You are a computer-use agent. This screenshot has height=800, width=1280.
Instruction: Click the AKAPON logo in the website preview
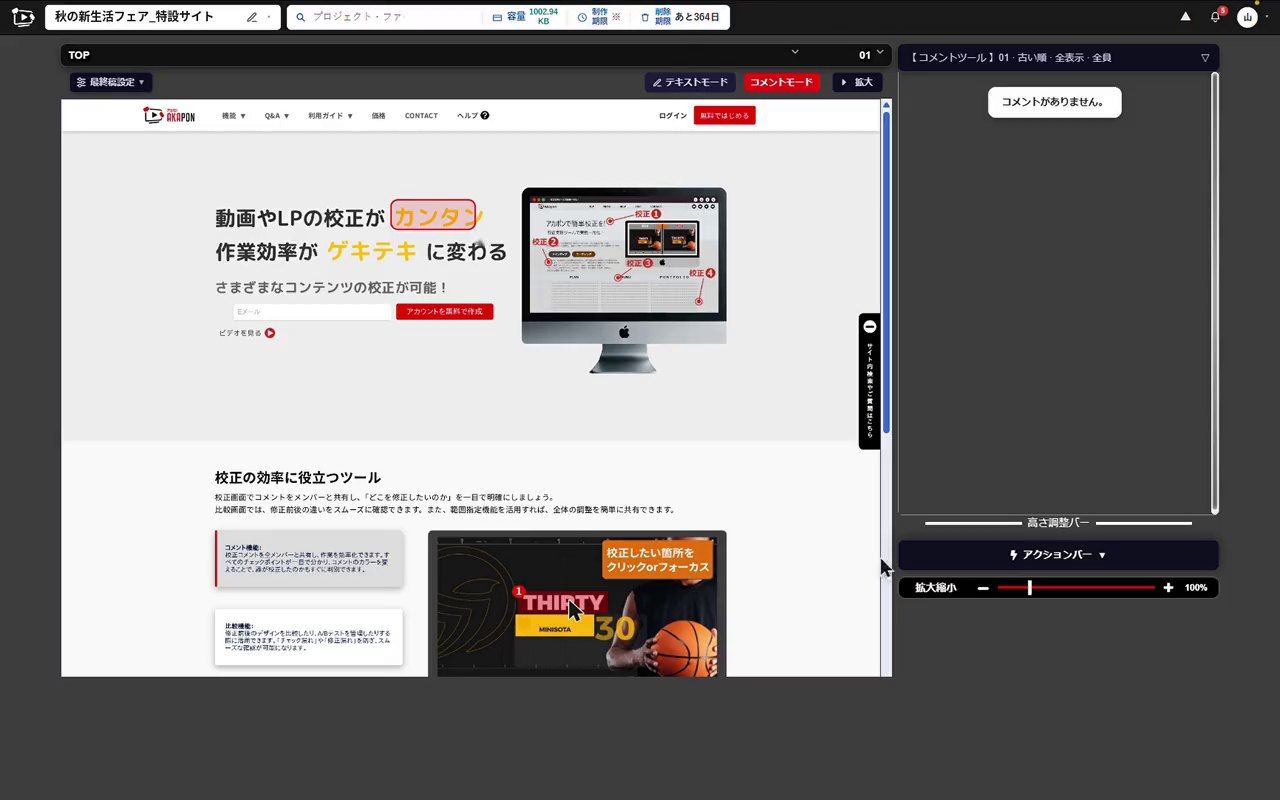pyautogui.click(x=169, y=115)
